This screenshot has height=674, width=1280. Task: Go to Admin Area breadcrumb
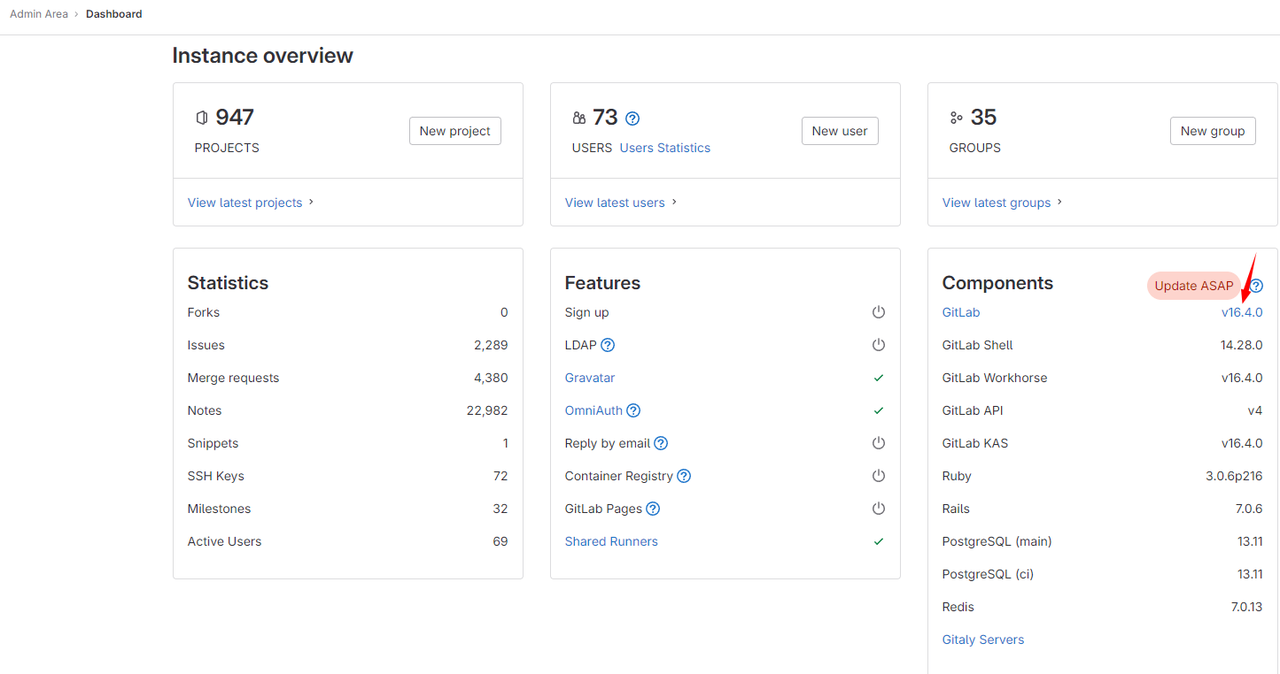pos(39,14)
